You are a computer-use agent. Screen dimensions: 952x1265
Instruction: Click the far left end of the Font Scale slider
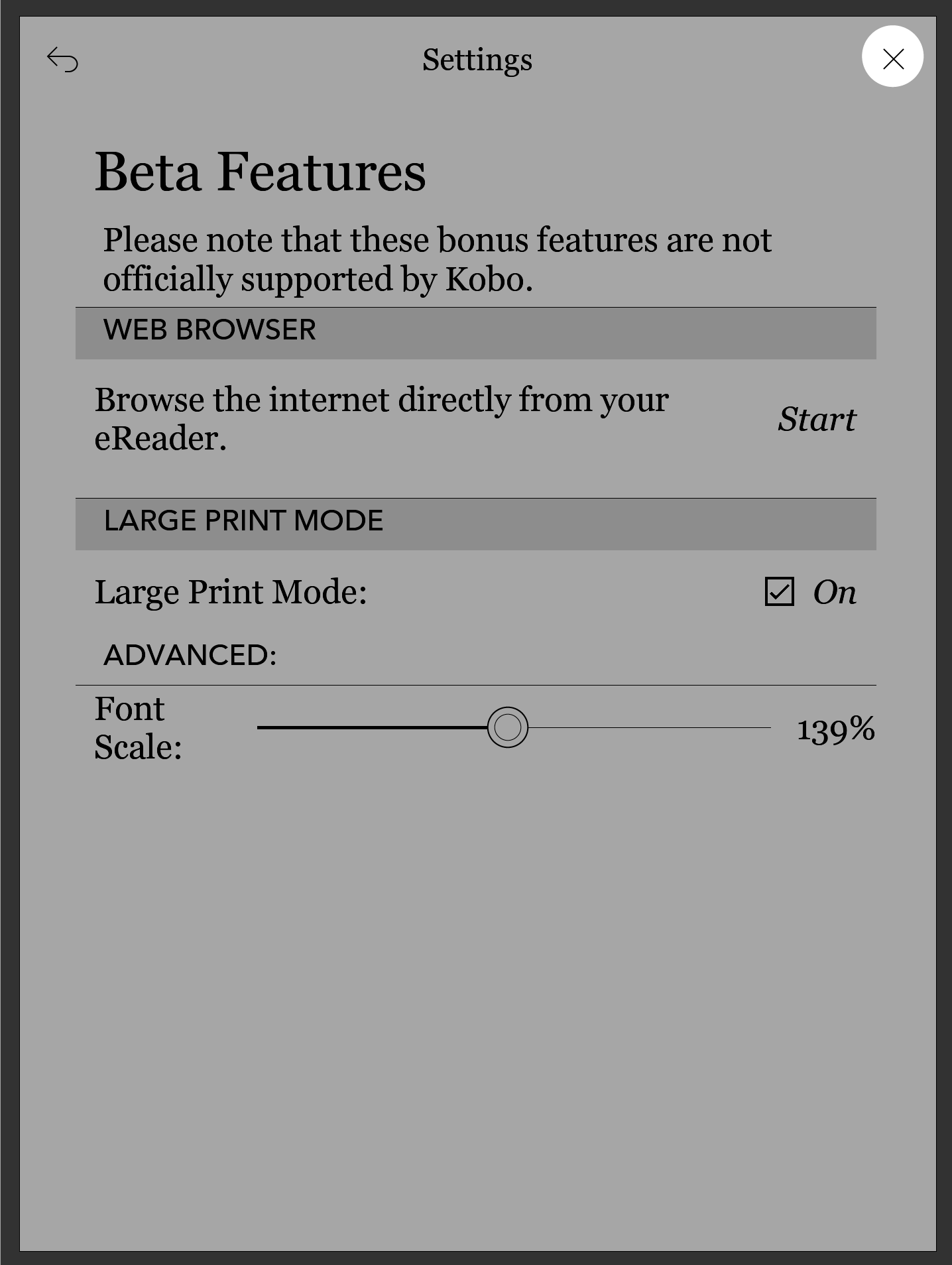tap(260, 727)
